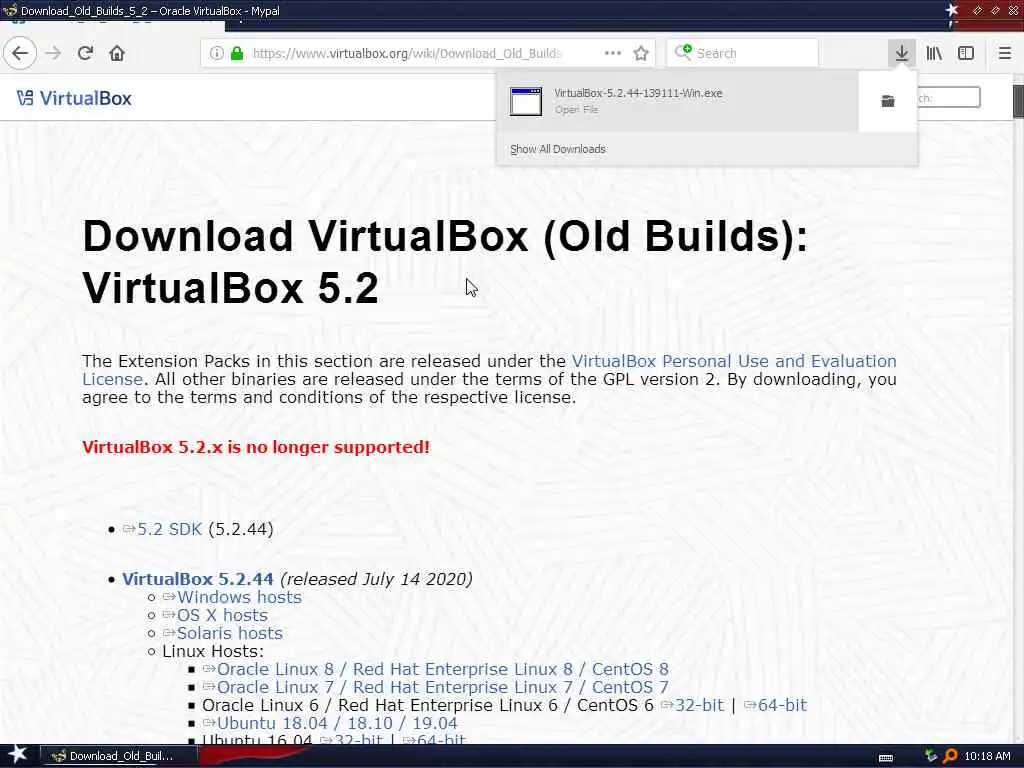Select Download_Old_Buil... taskbar button

coord(118,756)
